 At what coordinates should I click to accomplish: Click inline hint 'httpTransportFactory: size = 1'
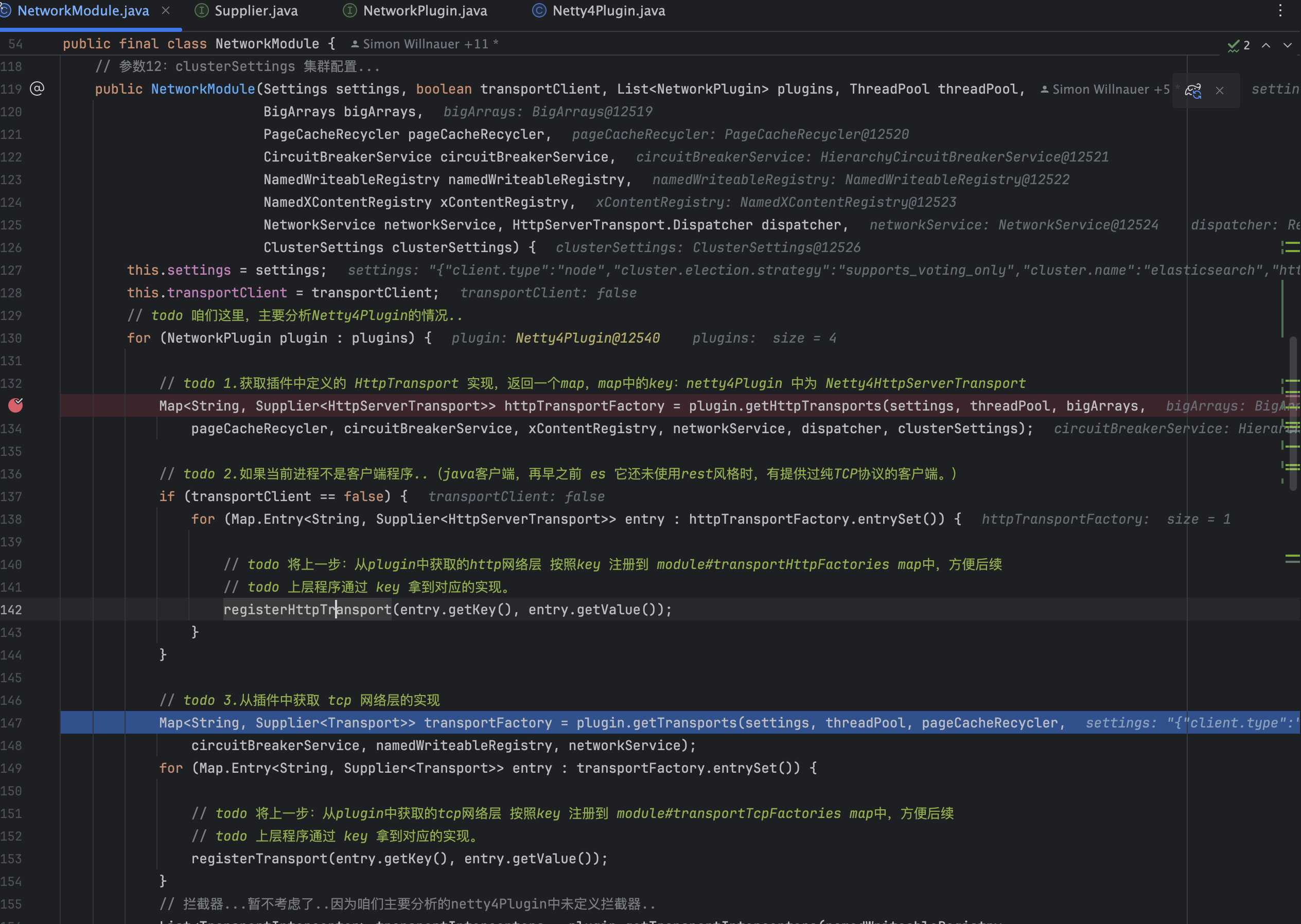click(1106, 519)
